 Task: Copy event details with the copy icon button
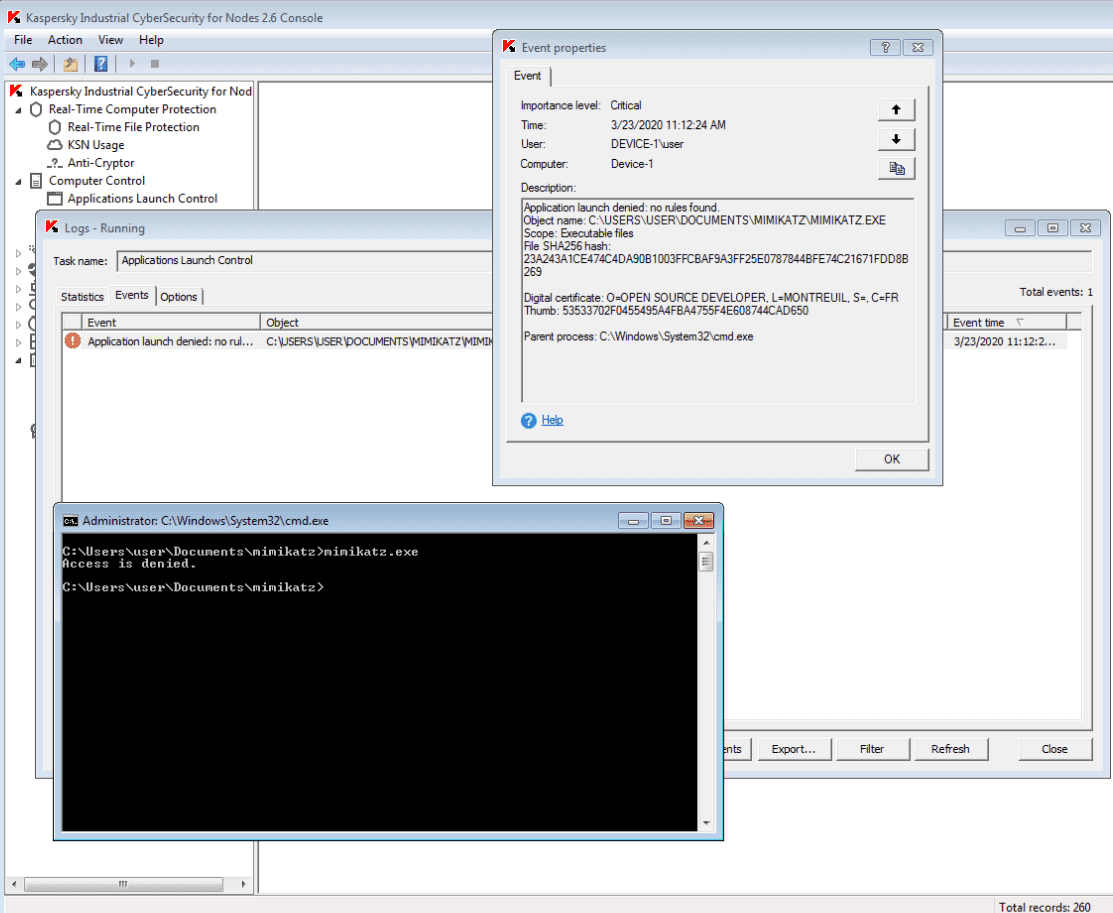pyautogui.click(x=896, y=170)
